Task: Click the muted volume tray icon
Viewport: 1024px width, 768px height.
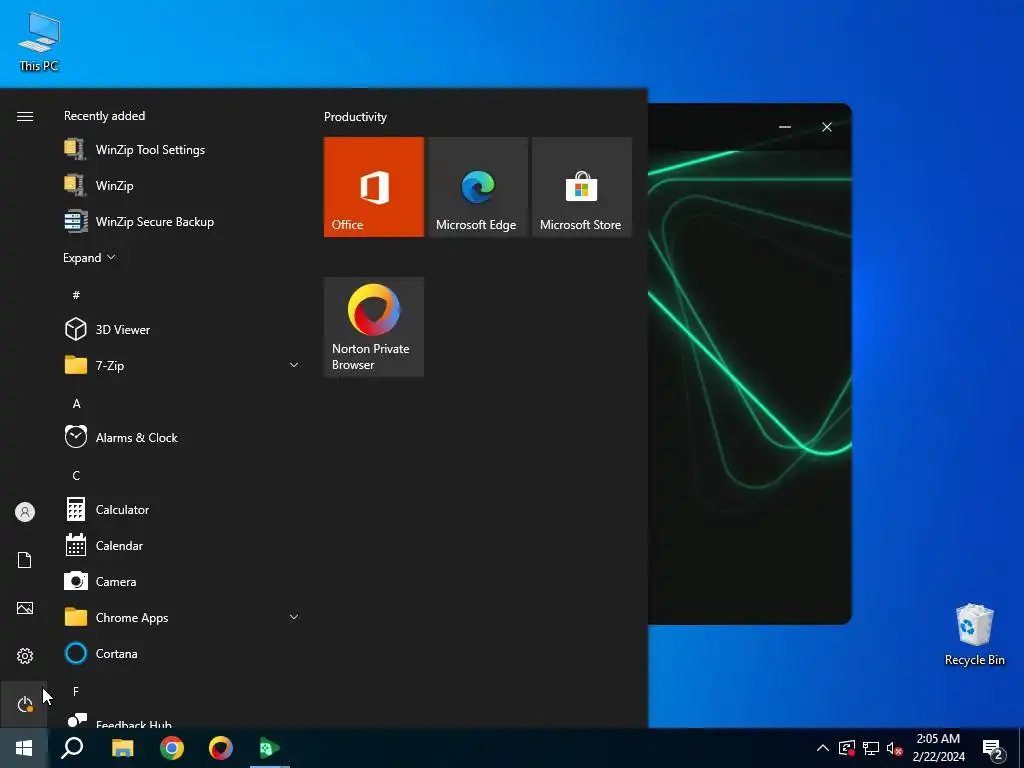Action: tap(895, 748)
